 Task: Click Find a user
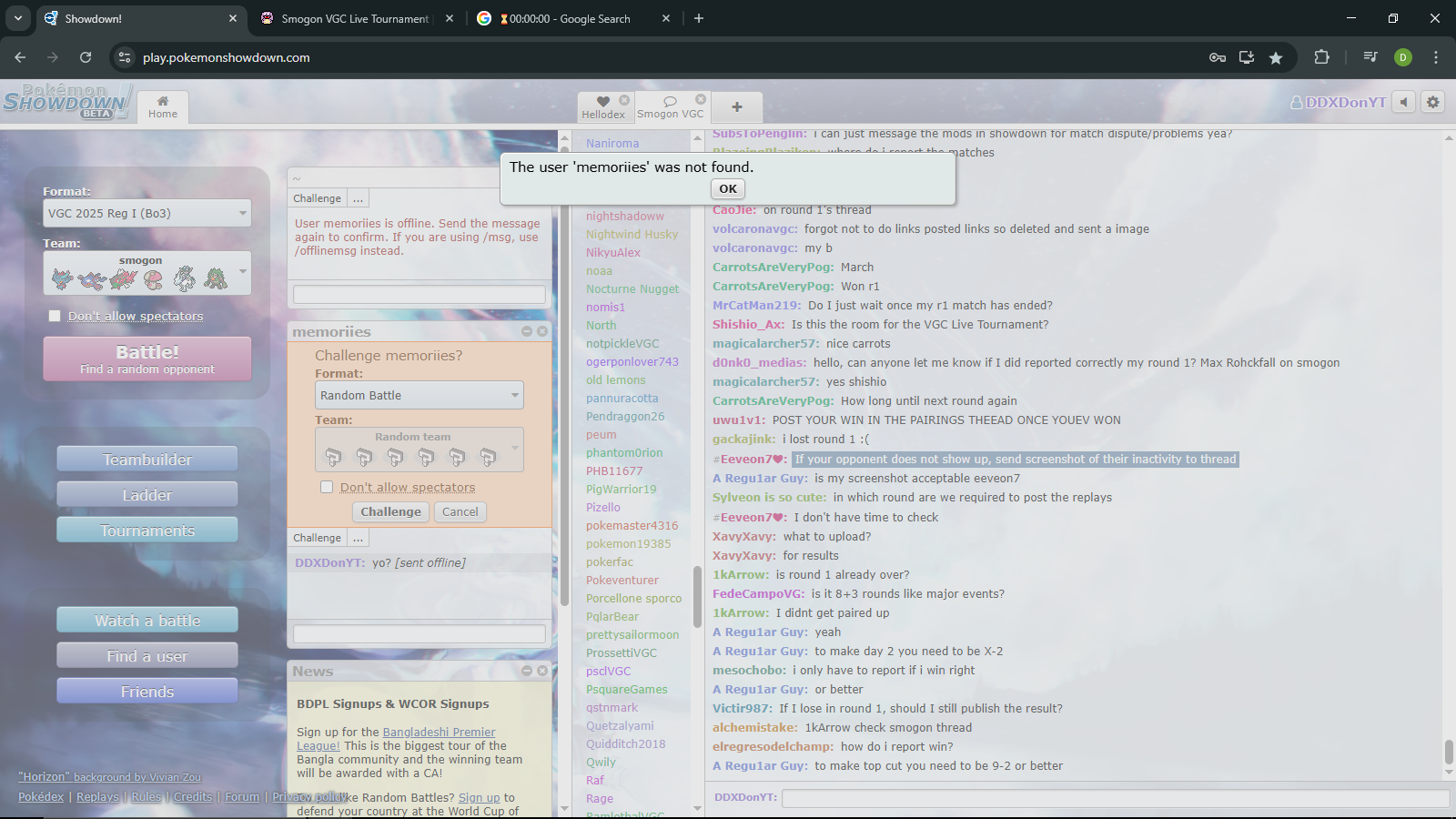[x=147, y=656]
